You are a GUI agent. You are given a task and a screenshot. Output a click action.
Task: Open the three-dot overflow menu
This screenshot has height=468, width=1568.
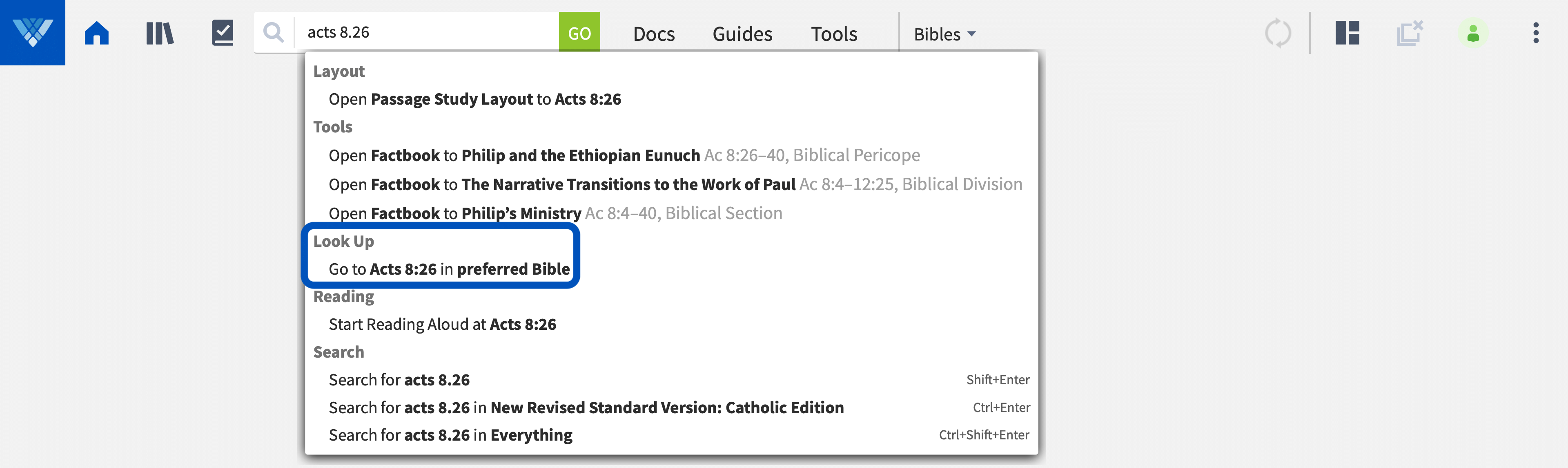[x=1536, y=33]
